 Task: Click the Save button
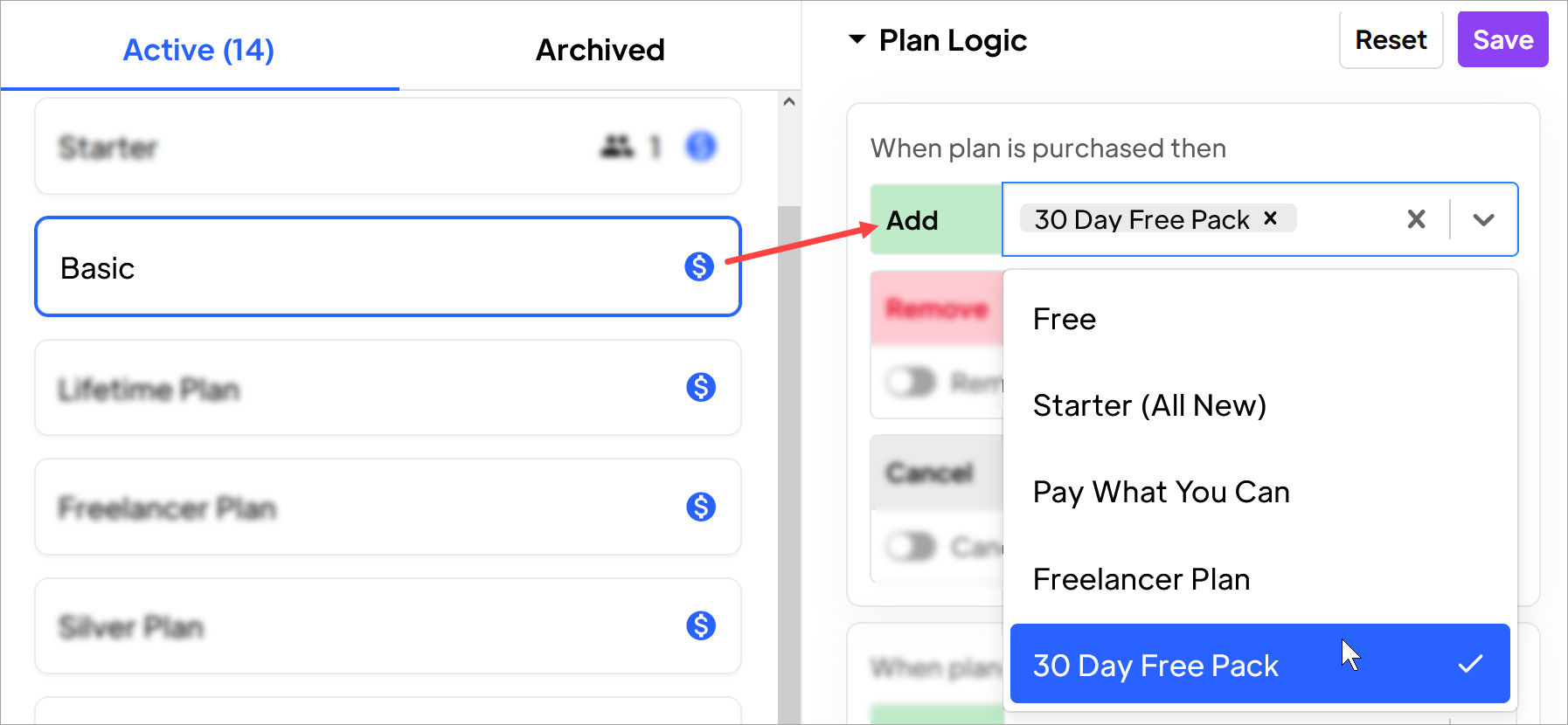pyautogui.click(x=1502, y=38)
